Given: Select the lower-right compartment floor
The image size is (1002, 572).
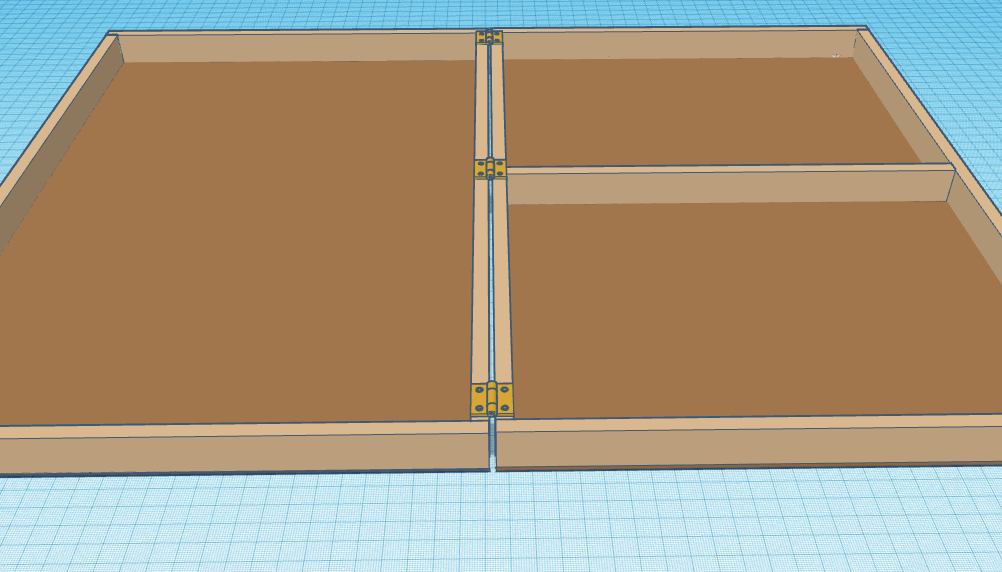Looking at the screenshot, I should click(740, 310).
